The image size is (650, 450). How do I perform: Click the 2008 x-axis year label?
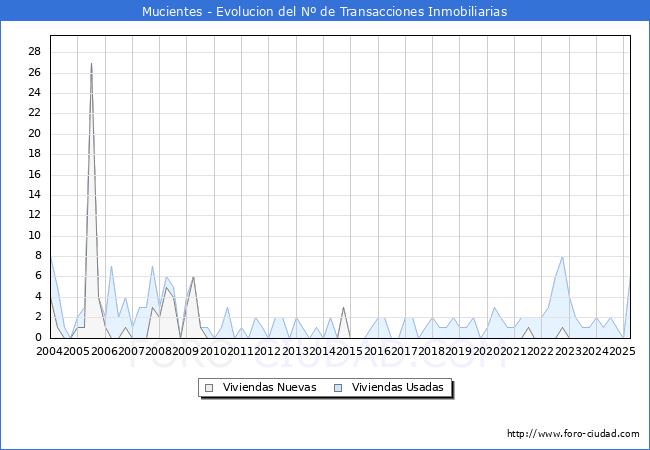[159, 351]
